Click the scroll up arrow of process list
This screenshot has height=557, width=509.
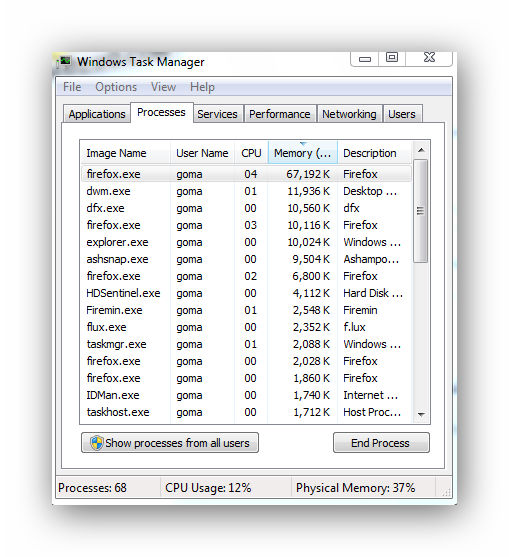[421, 150]
